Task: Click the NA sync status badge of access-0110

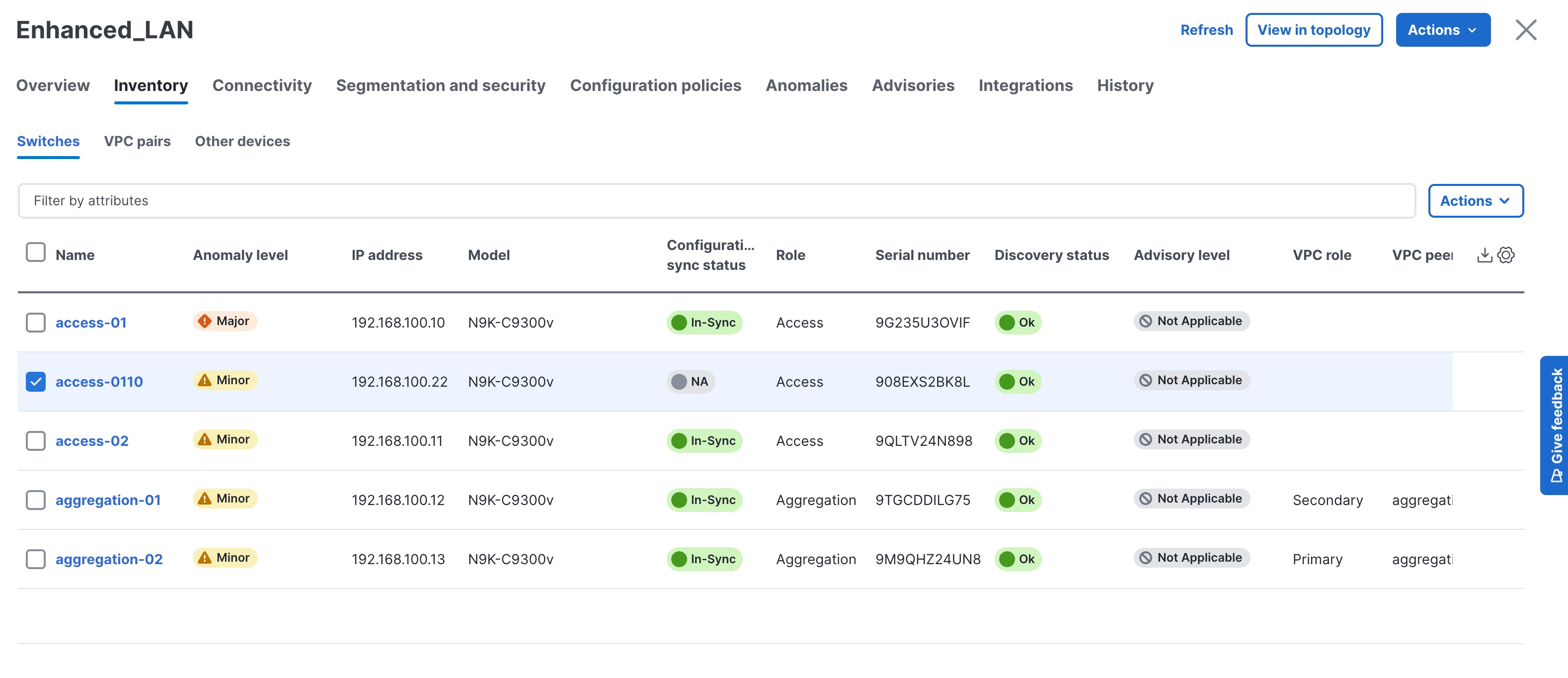Action: (690, 381)
